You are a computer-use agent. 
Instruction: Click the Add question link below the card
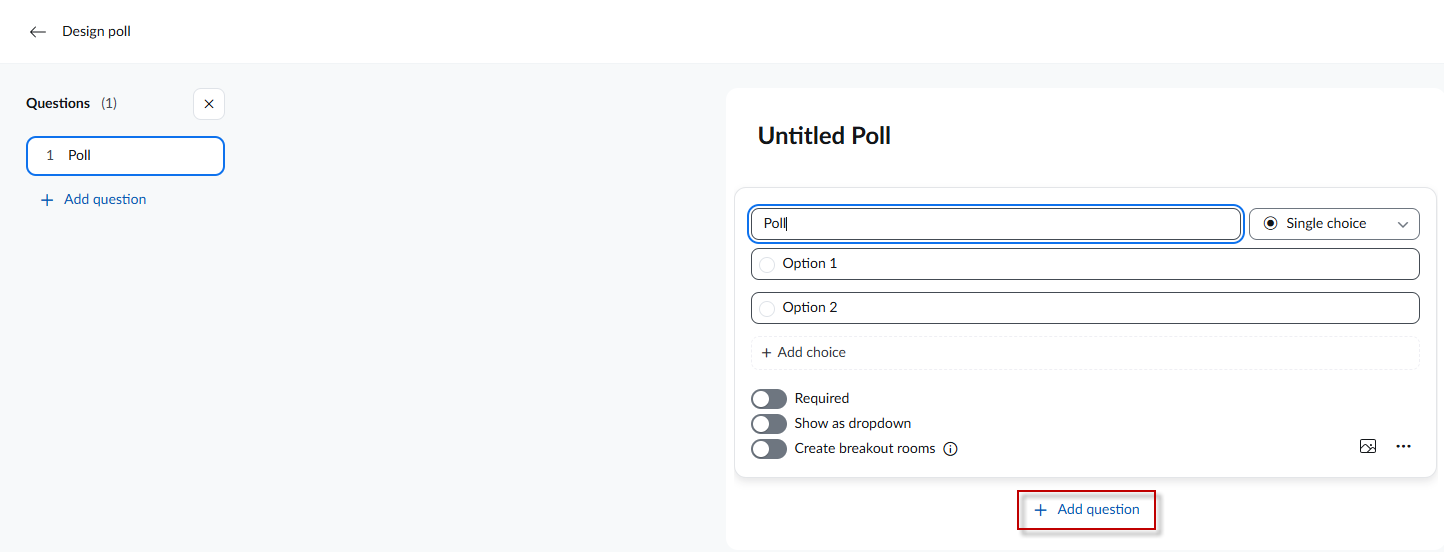coord(1098,510)
